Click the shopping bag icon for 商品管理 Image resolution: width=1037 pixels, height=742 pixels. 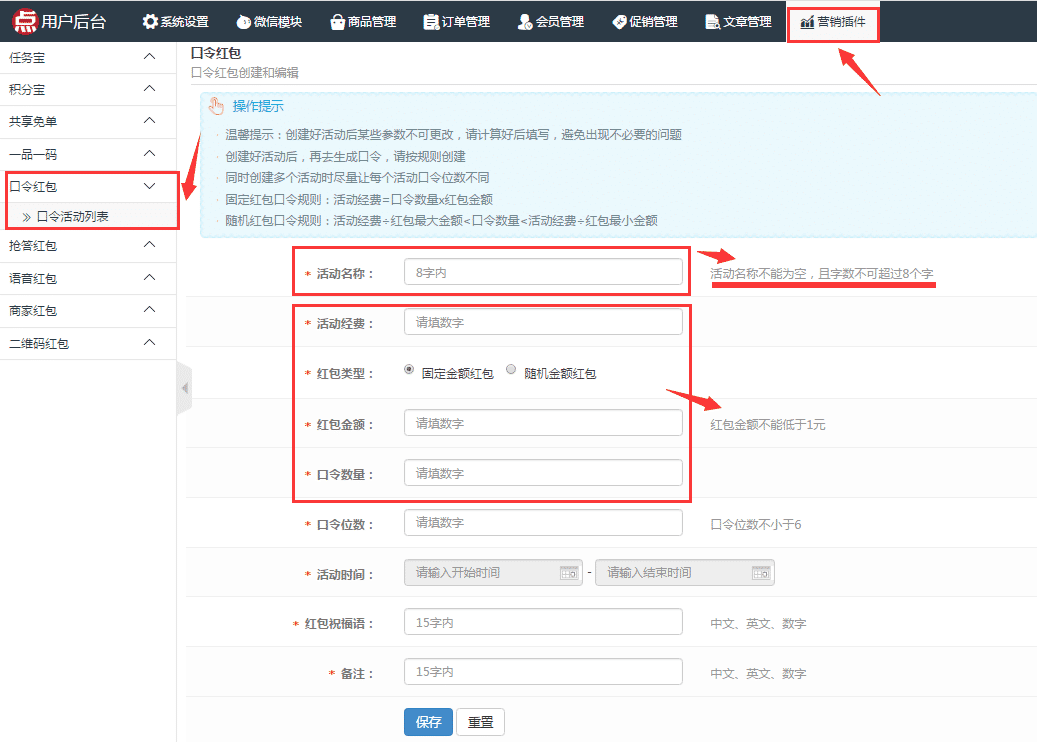(x=338, y=22)
